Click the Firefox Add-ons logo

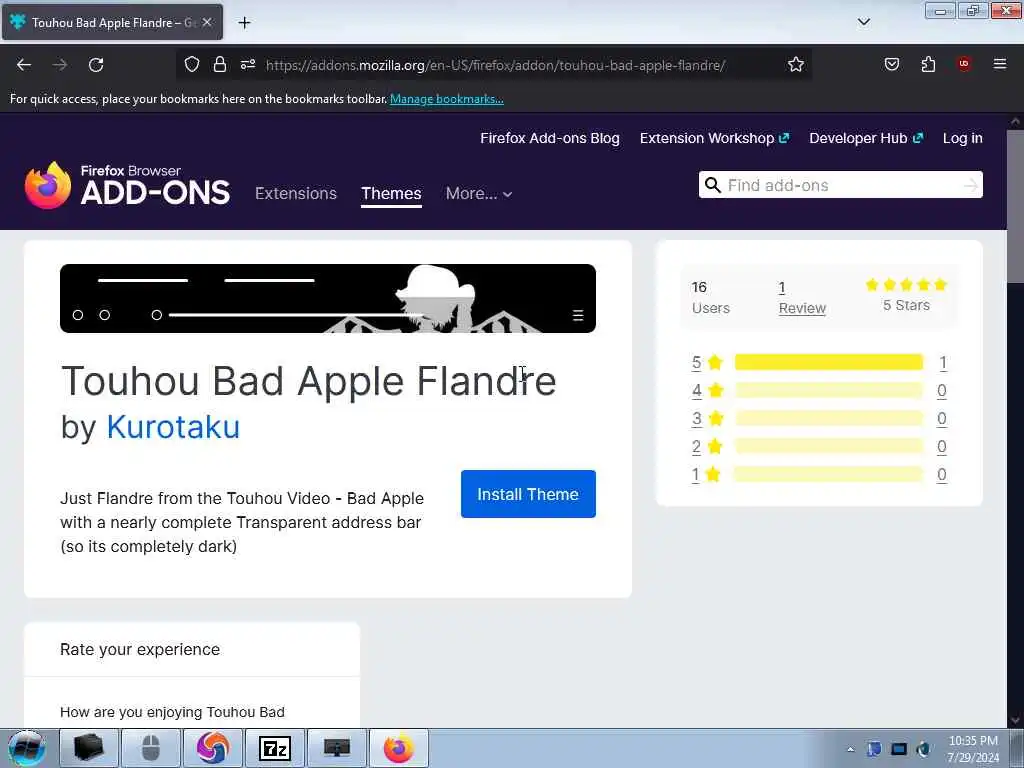point(127,185)
